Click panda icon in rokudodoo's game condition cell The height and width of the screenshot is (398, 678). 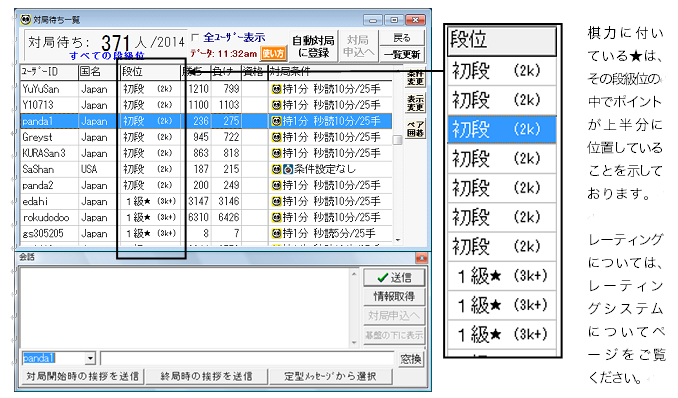276,217
